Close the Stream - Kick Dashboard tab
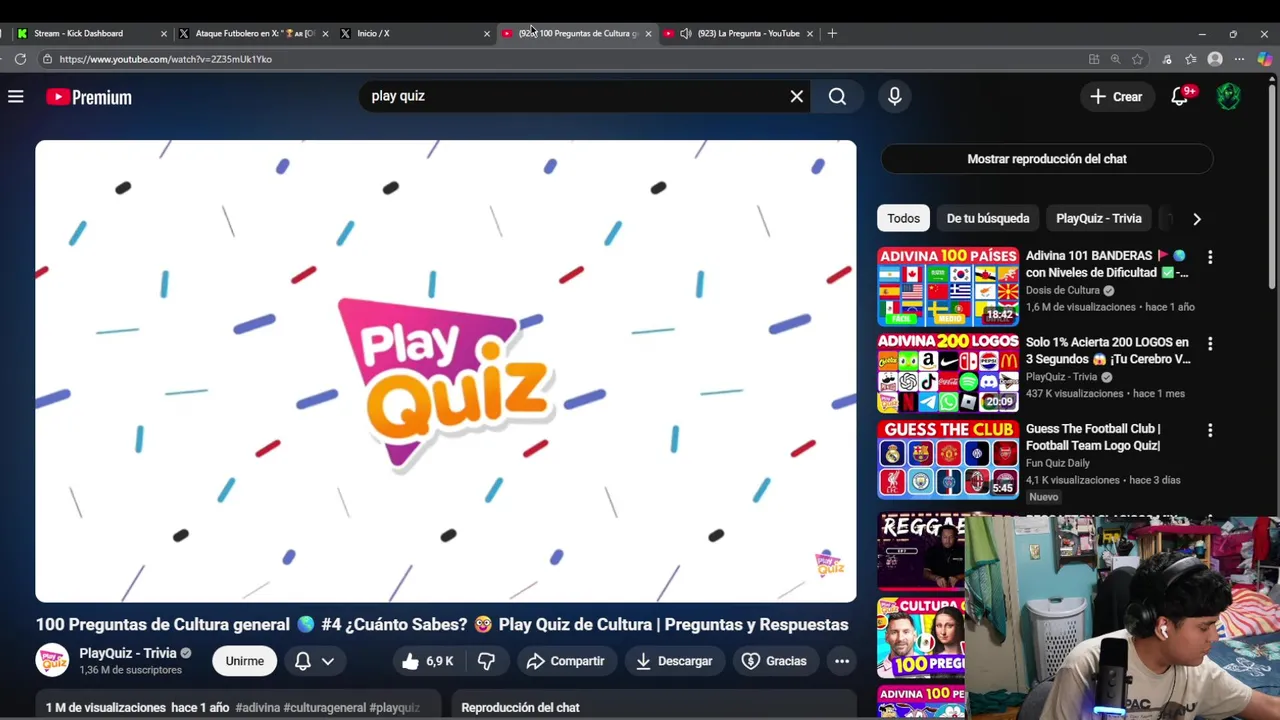 click(x=164, y=33)
